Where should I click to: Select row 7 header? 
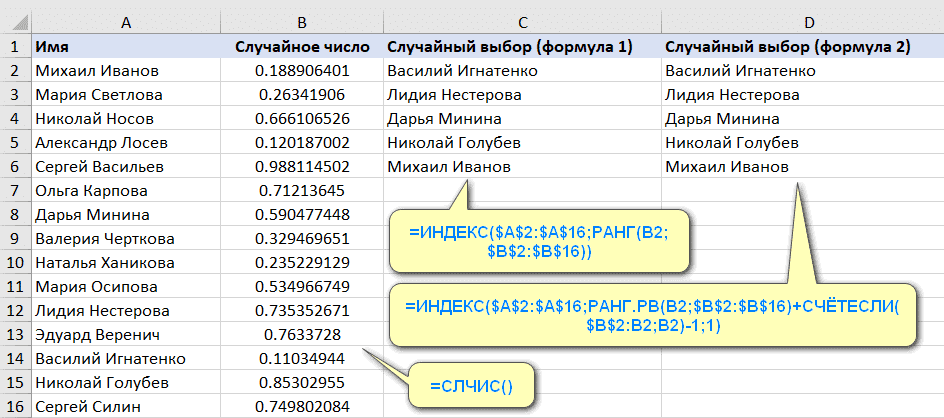point(14,191)
